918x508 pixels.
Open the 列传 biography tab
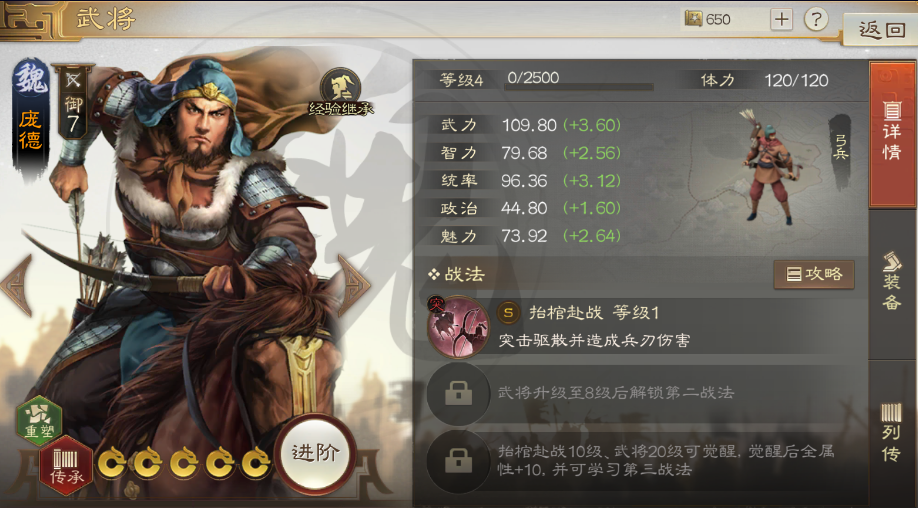(892, 432)
